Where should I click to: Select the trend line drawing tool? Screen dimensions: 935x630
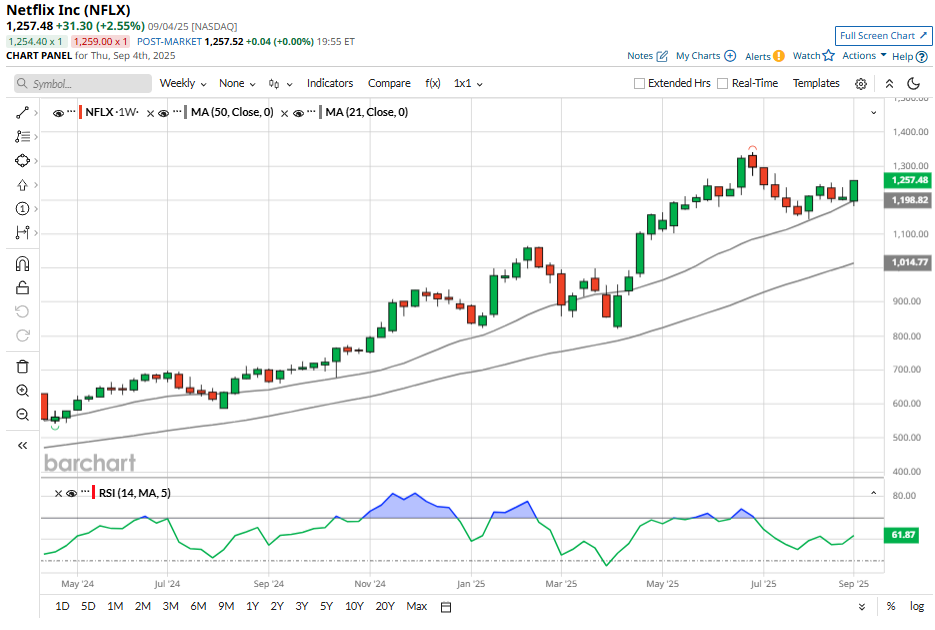point(22,113)
